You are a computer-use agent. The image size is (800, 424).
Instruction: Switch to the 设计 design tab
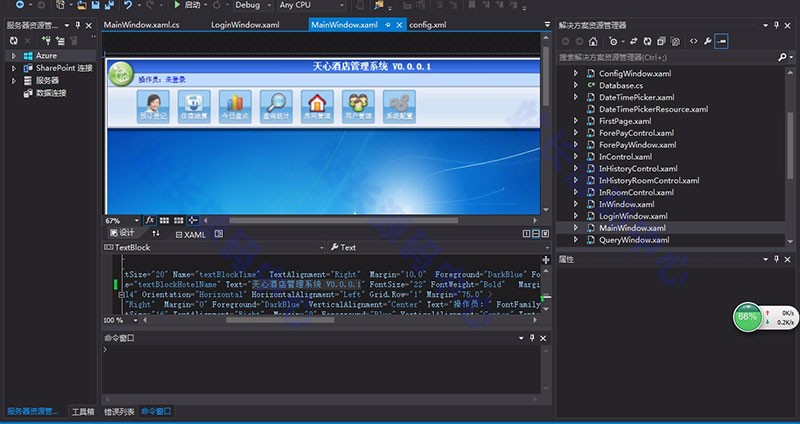click(122, 233)
